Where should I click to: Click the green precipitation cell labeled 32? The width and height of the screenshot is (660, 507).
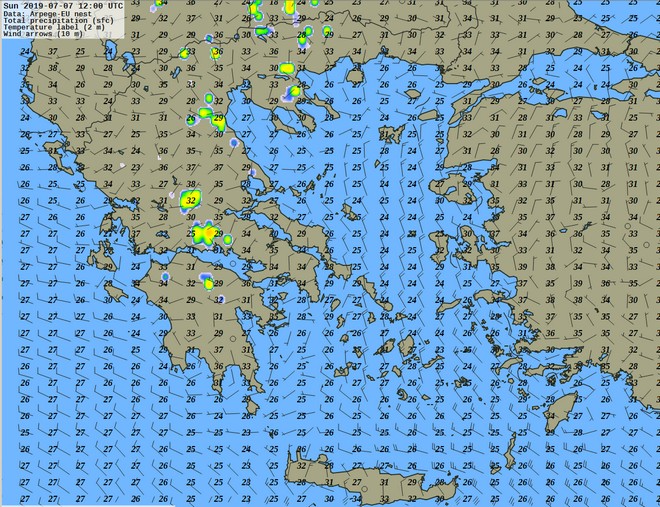(190, 200)
